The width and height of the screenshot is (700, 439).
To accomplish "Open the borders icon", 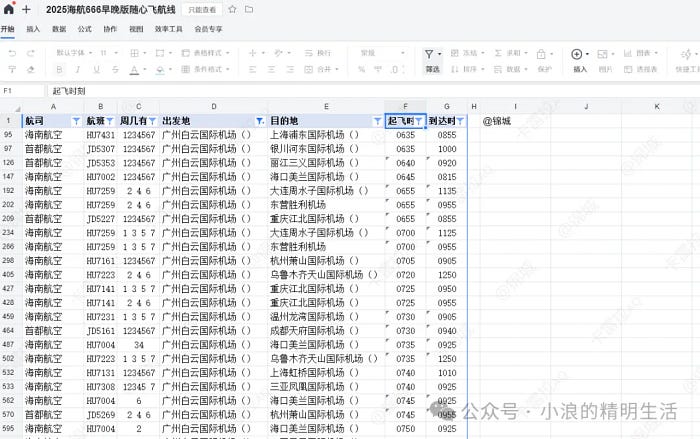I will (134, 53).
